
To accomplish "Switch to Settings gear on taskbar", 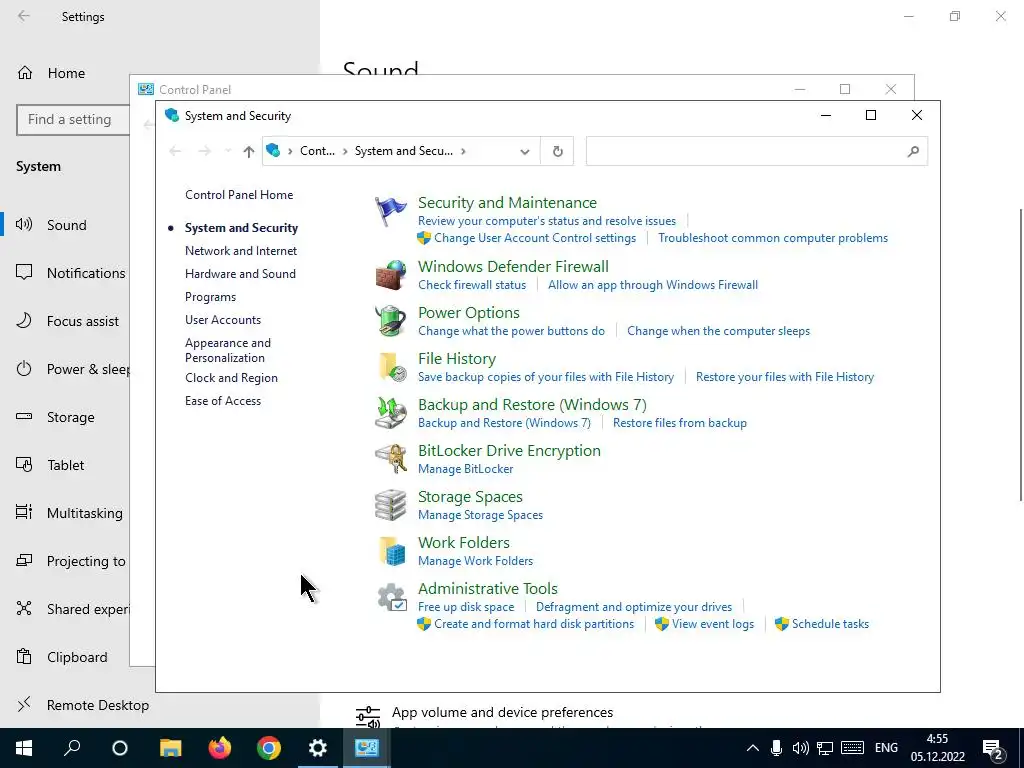I will click(x=317, y=748).
